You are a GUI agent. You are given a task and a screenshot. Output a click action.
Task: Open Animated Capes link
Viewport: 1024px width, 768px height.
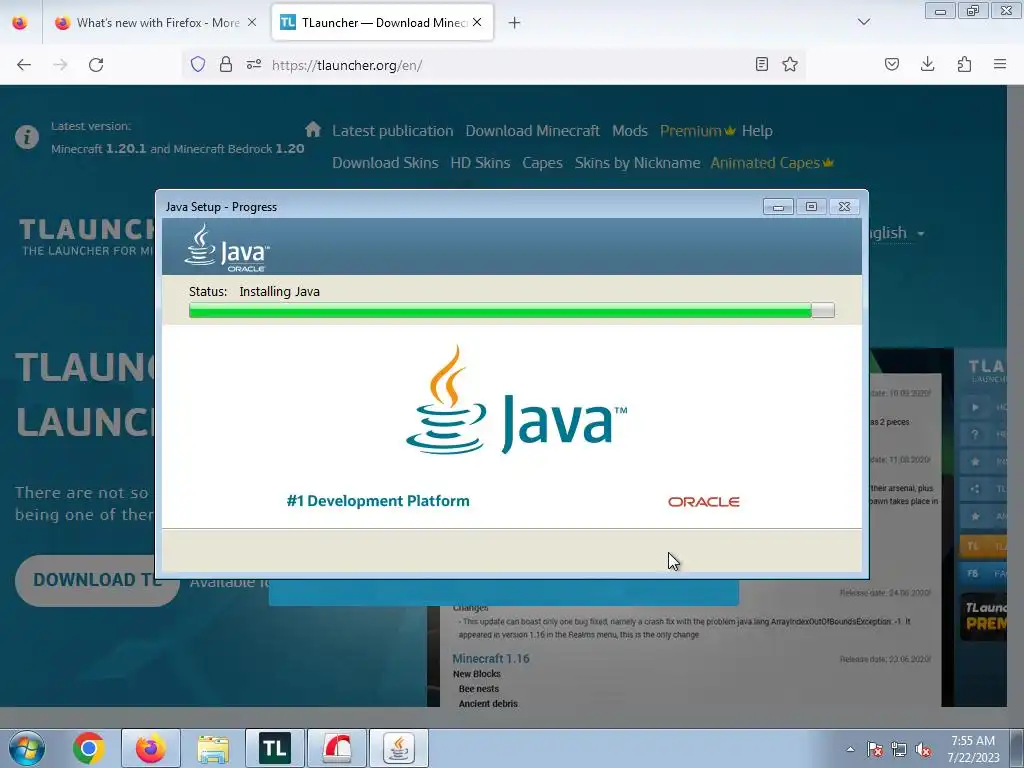tap(772, 163)
